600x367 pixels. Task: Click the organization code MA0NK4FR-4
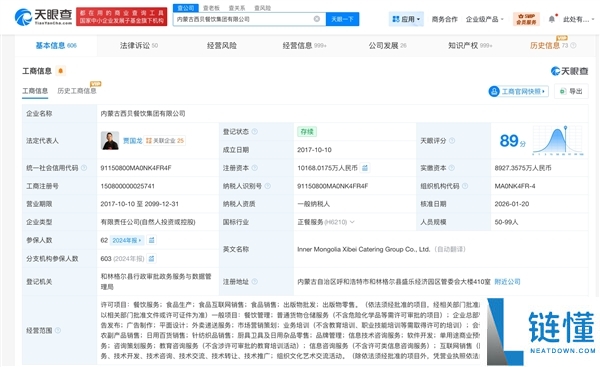pyautogui.click(x=515, y=186)
